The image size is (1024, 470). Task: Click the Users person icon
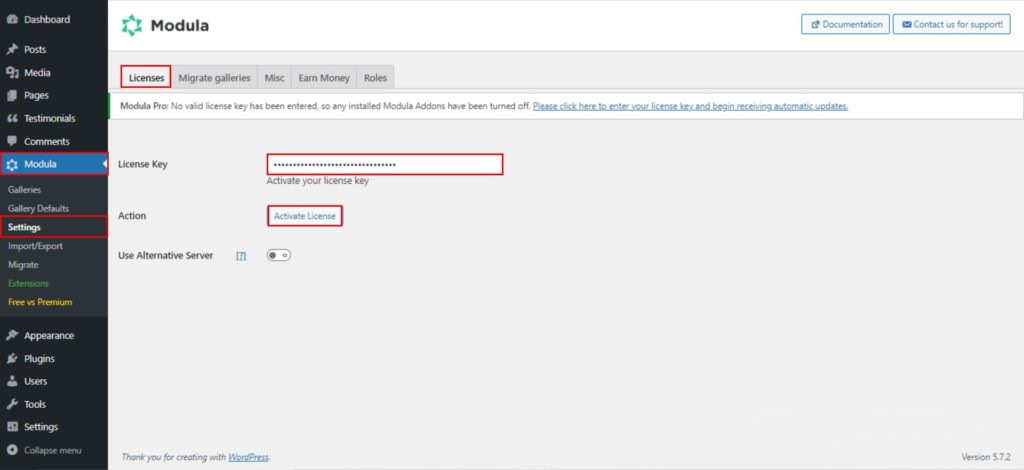pyautogui.click(x=12, y=381)
